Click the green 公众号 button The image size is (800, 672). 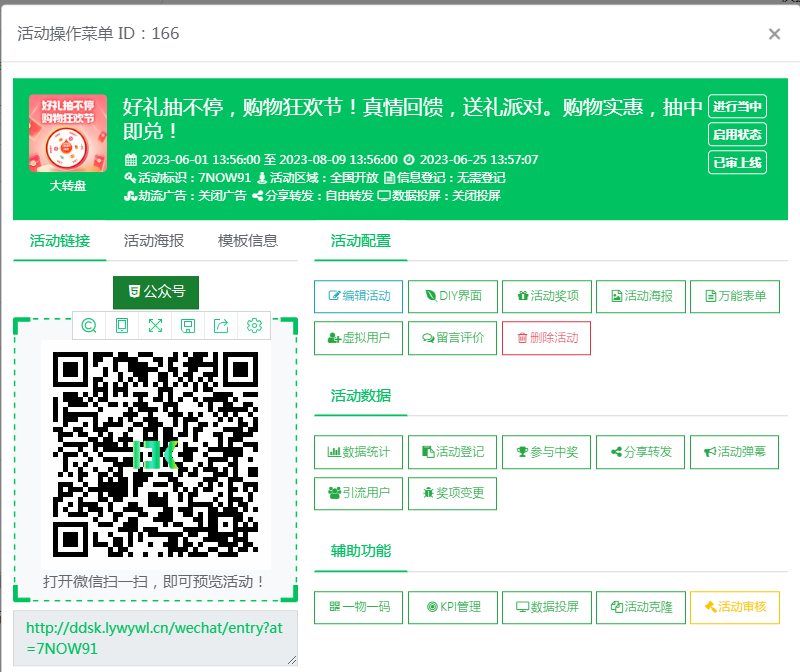pos(156,292)
